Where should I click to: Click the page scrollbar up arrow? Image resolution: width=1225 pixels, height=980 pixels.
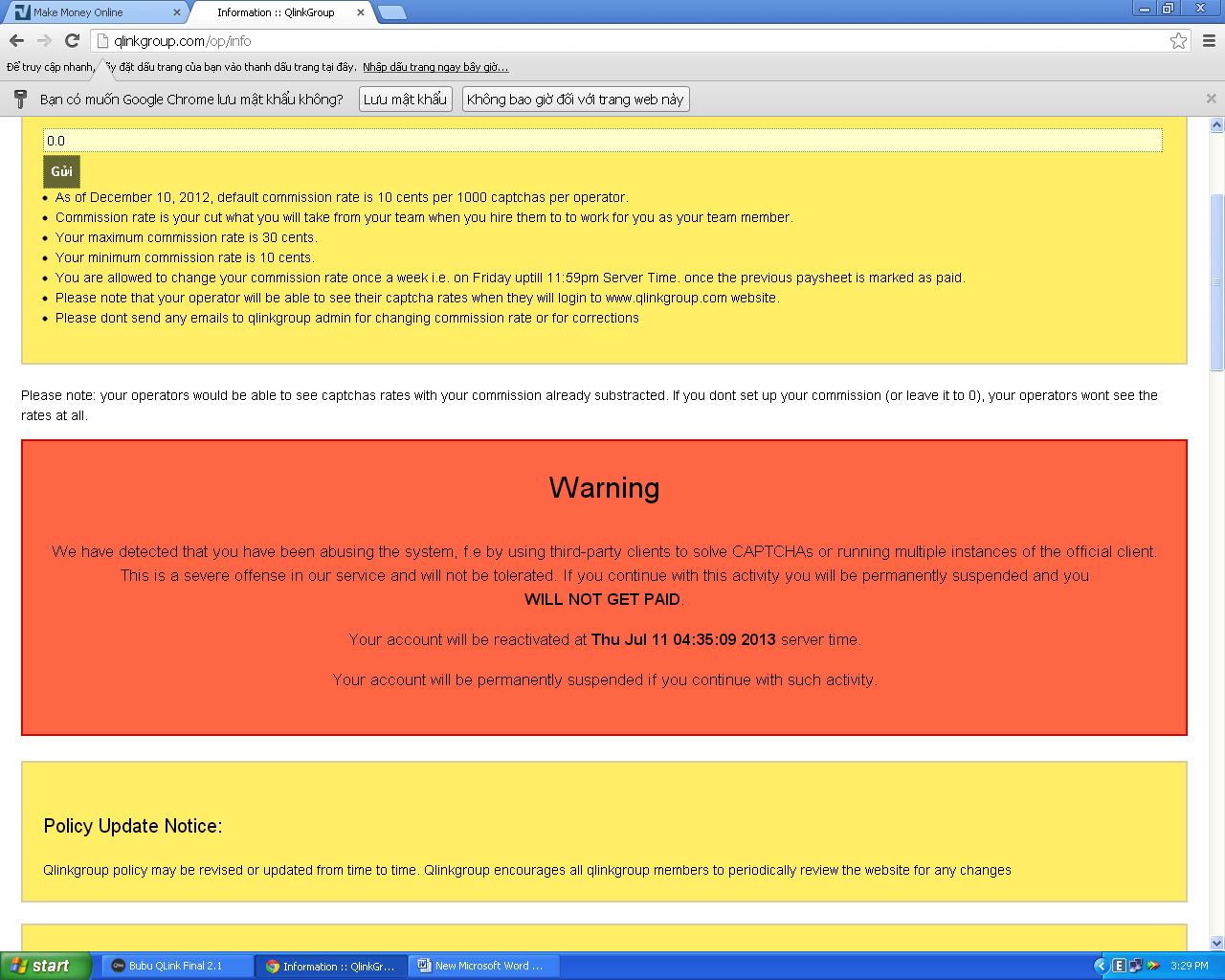tap(1217, 125)
